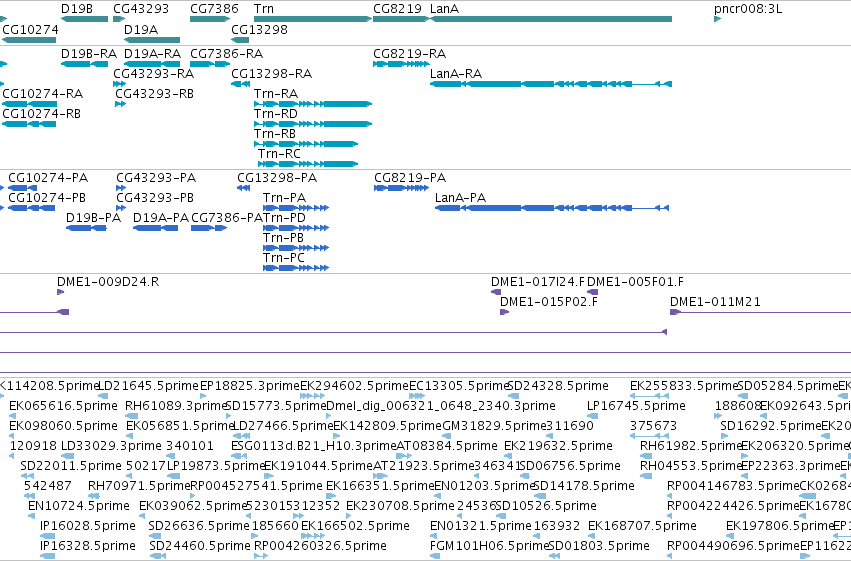Select the CG43293-PA protein label
Image resolution: width=851 pixels, height=561 pixels.
tap(156, 178)
